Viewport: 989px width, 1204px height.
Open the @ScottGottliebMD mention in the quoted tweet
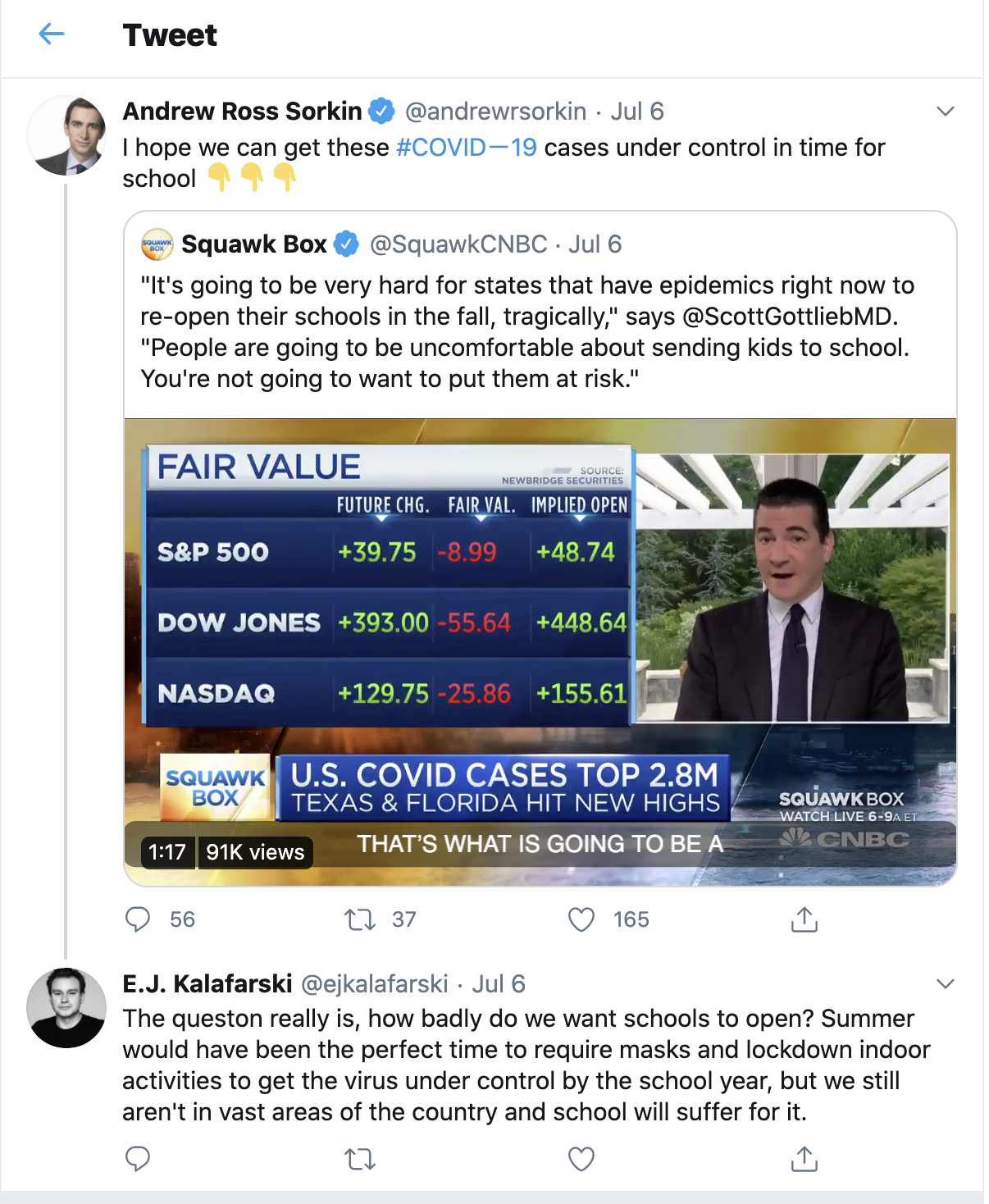(x=789, y=317)
